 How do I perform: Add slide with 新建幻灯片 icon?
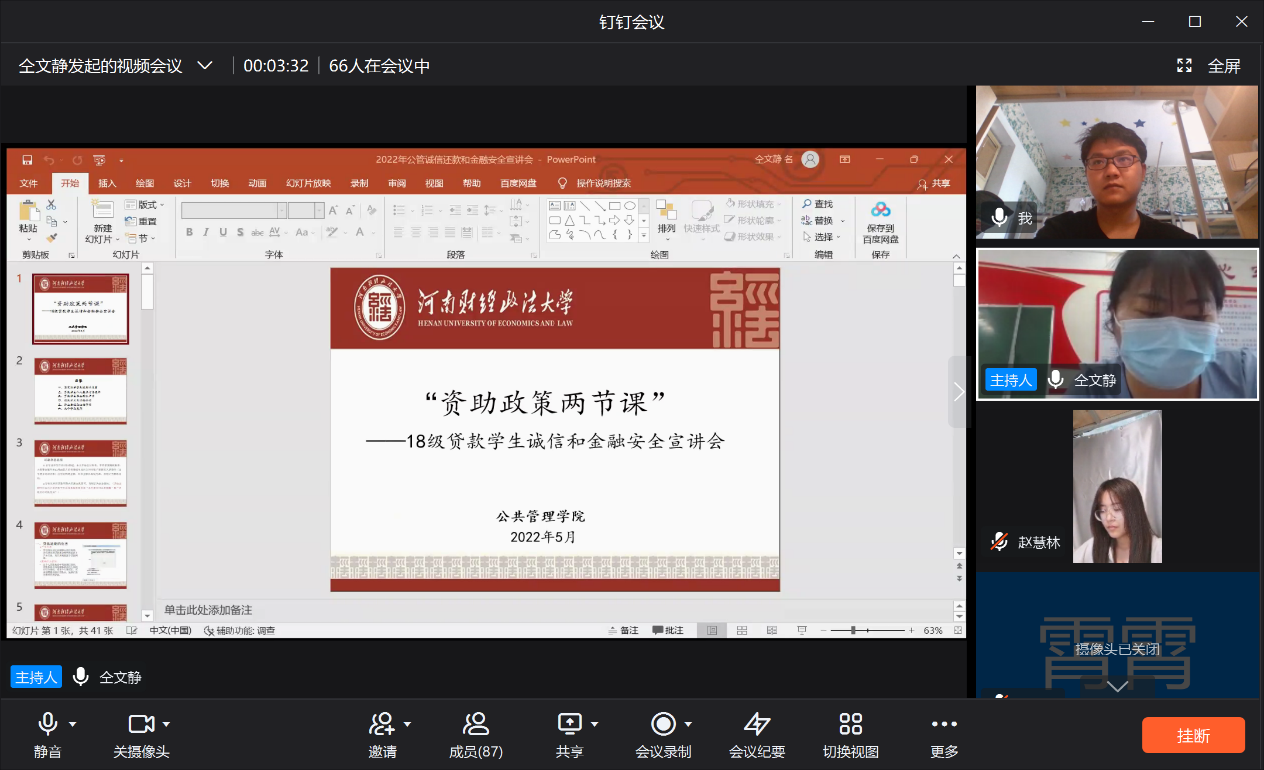[102, 209]
